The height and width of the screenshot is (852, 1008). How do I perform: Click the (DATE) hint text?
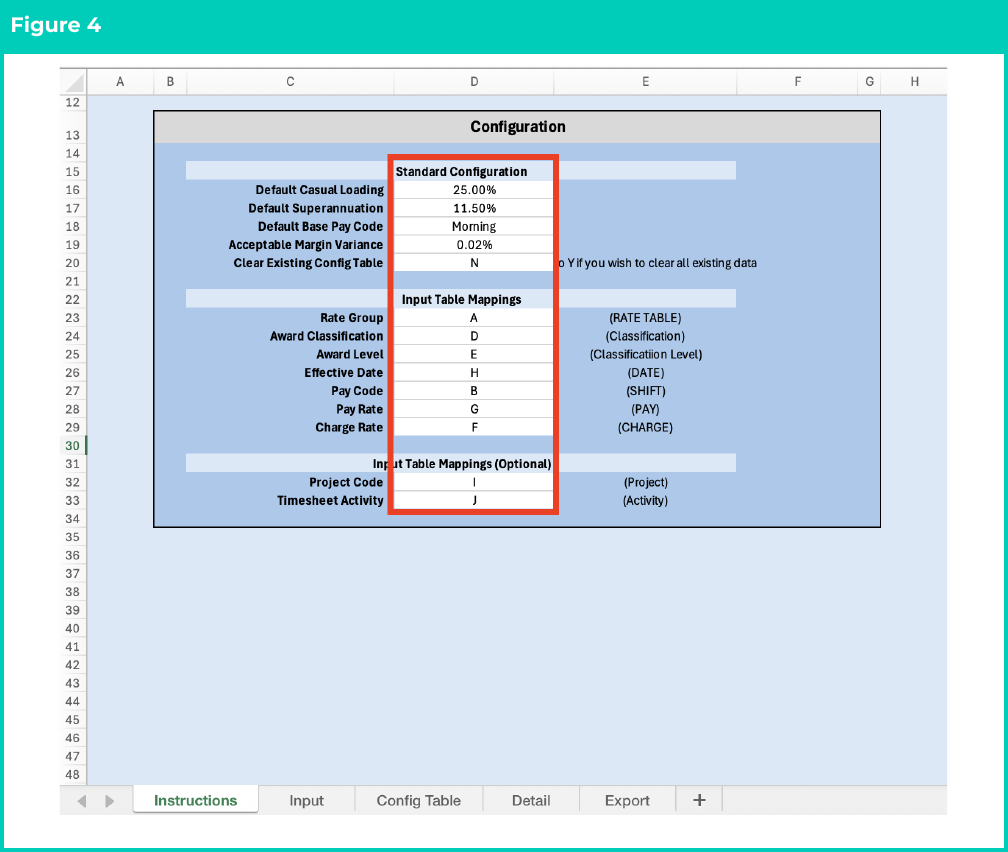[x=645, y=373]
